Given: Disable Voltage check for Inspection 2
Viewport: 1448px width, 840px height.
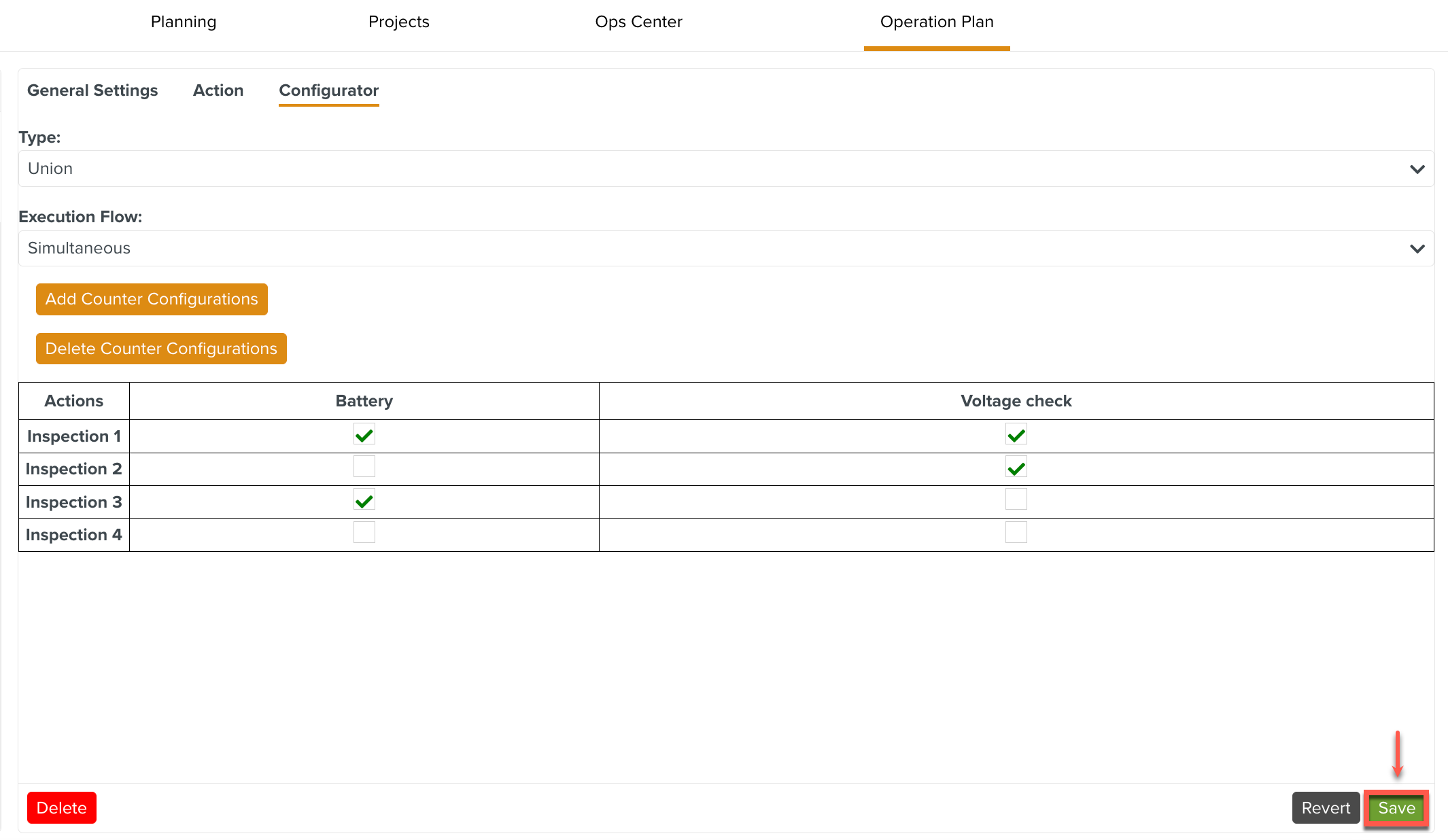Looking at the screenshot, I should pyautogui.click(x=1016, y=467).
